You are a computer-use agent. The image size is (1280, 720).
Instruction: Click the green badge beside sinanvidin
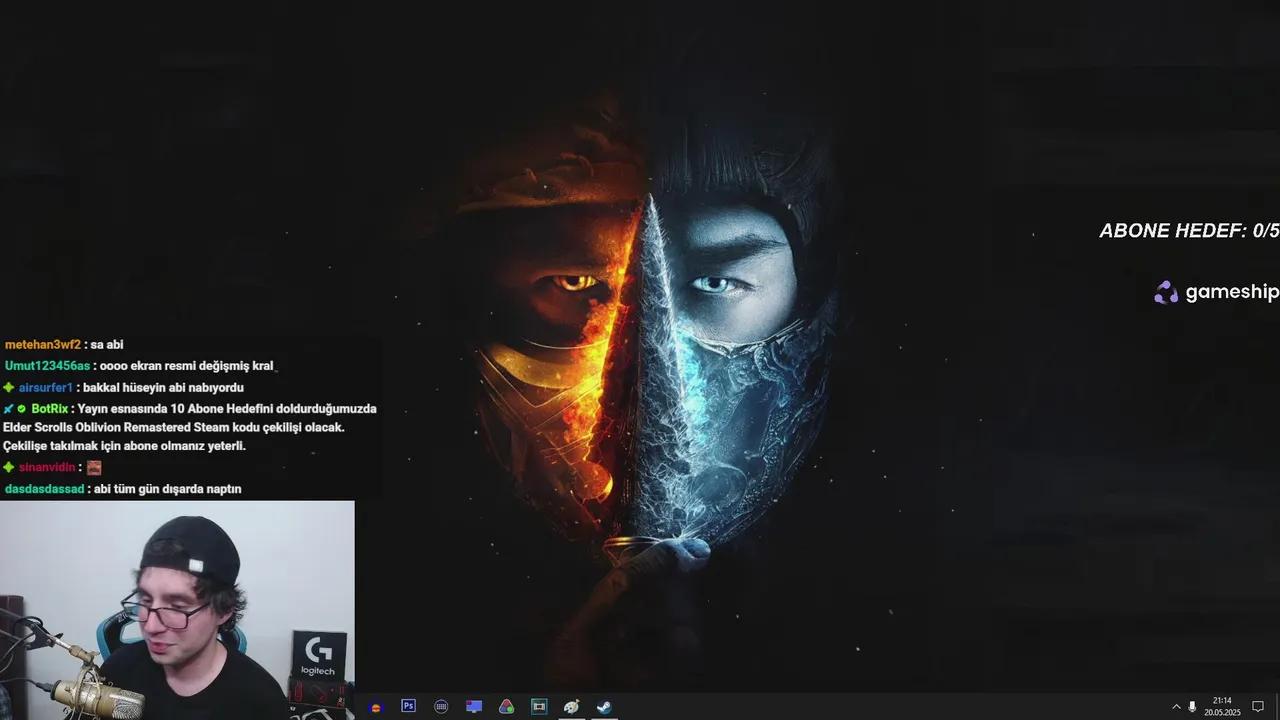pos(9,467)
